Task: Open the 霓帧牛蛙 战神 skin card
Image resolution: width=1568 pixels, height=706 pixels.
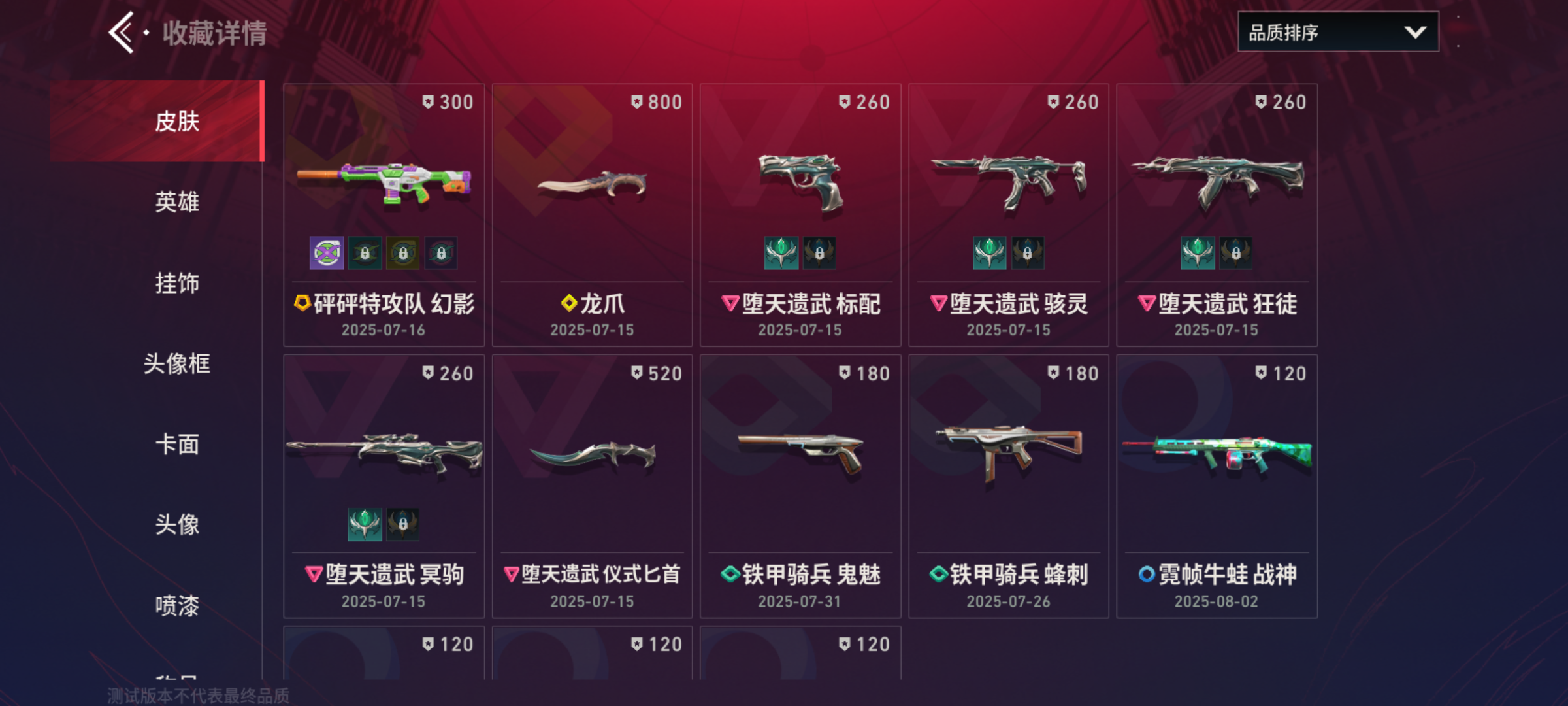Action: [1217, 486]
